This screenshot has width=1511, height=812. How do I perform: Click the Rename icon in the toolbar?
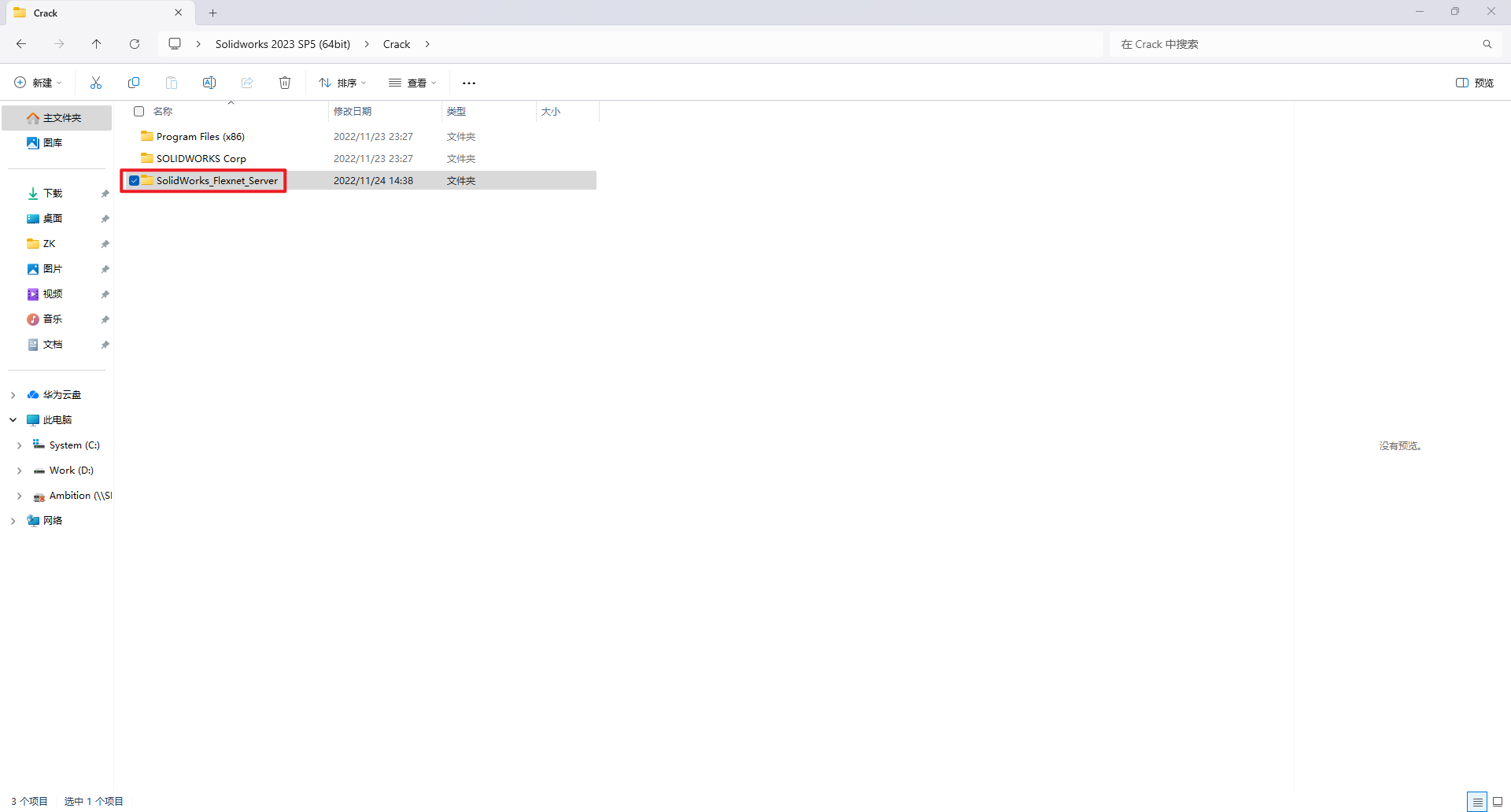[x=209, y=83]
